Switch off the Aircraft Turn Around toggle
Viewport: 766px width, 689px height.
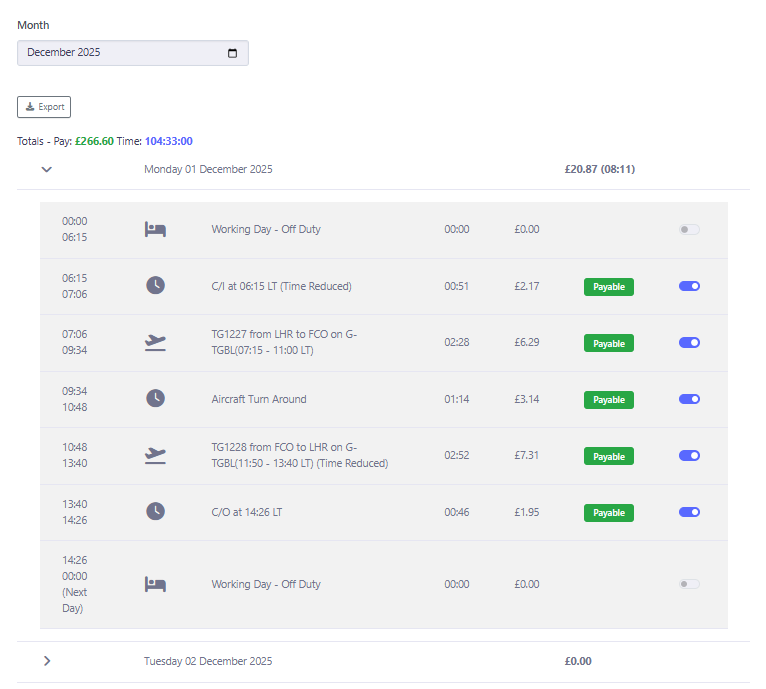click(689, 399)
